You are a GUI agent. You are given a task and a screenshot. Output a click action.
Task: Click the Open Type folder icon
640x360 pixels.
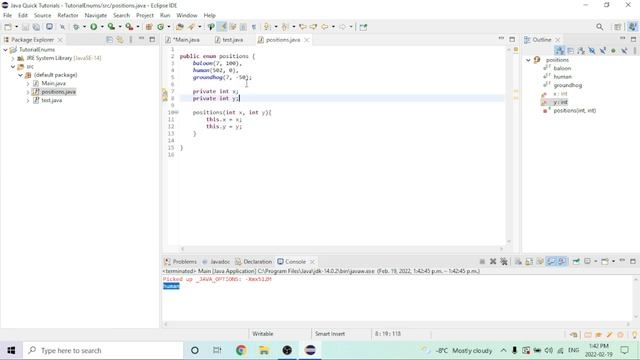(180, 27)
